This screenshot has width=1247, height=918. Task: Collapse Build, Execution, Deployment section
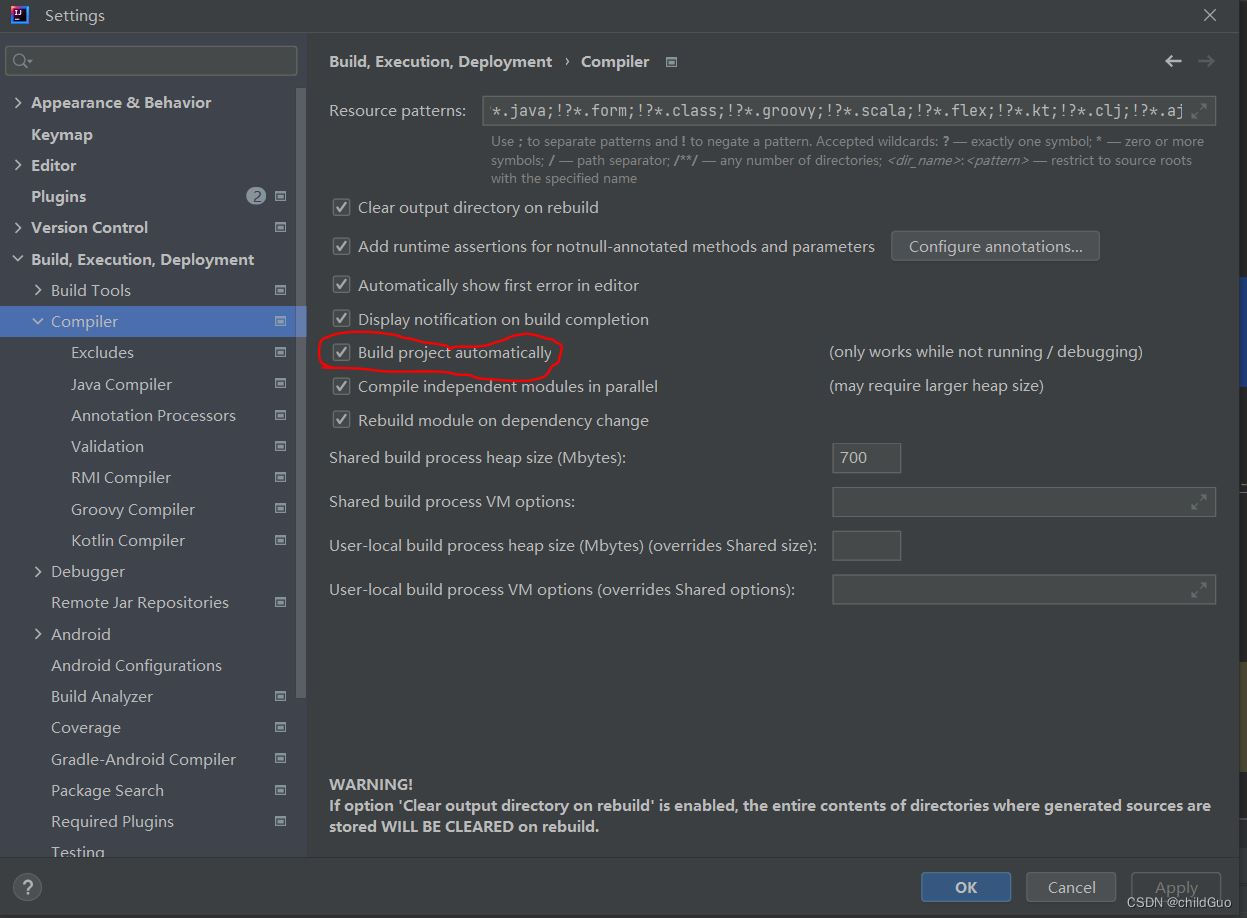pyautogui.click(x=18, y=259)
